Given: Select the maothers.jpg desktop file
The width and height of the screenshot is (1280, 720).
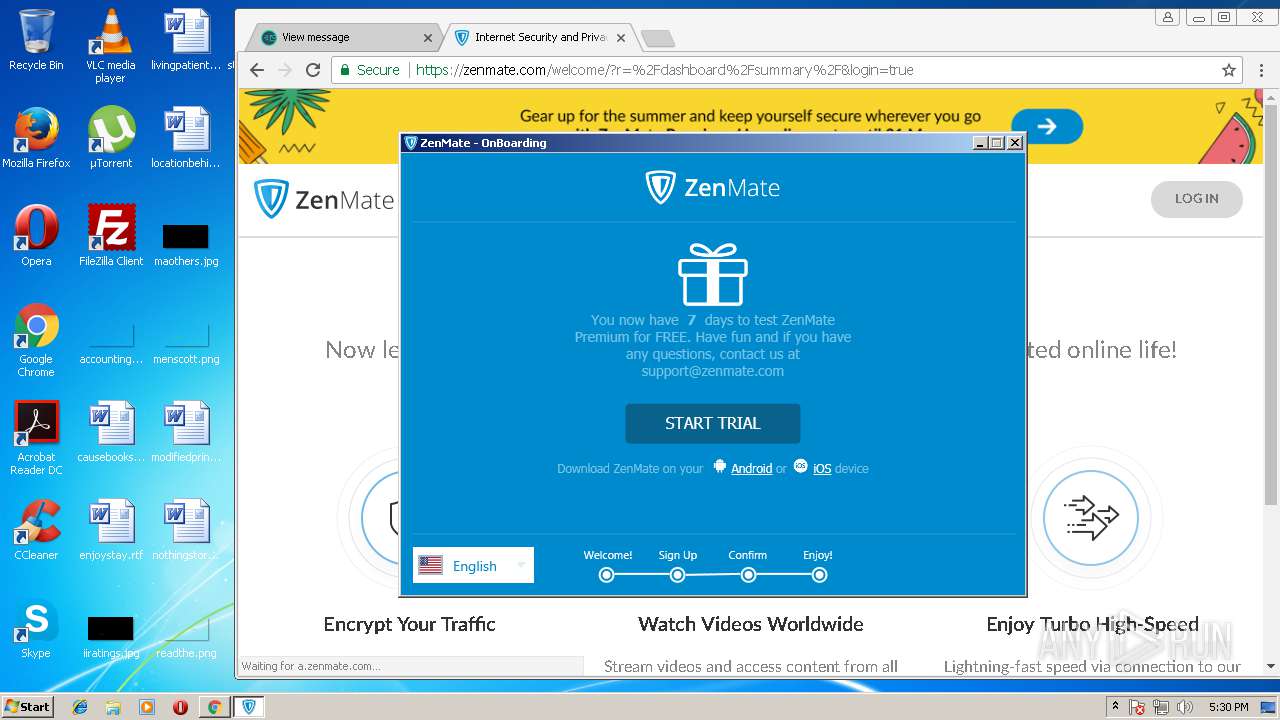Looking at the screenshot, I should point(186,243).
